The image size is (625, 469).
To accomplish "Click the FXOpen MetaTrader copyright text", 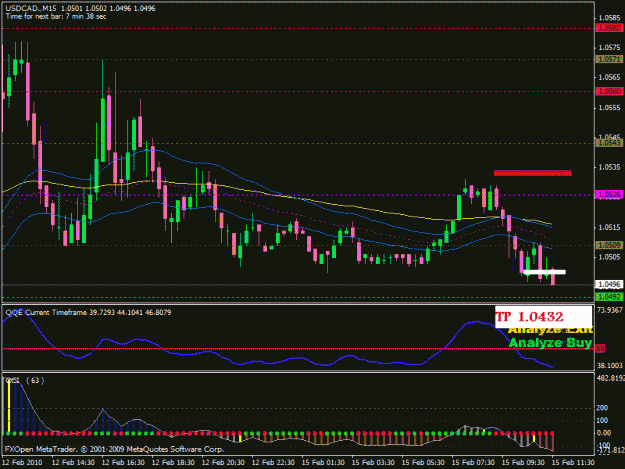I will click(x=114, y=449).
